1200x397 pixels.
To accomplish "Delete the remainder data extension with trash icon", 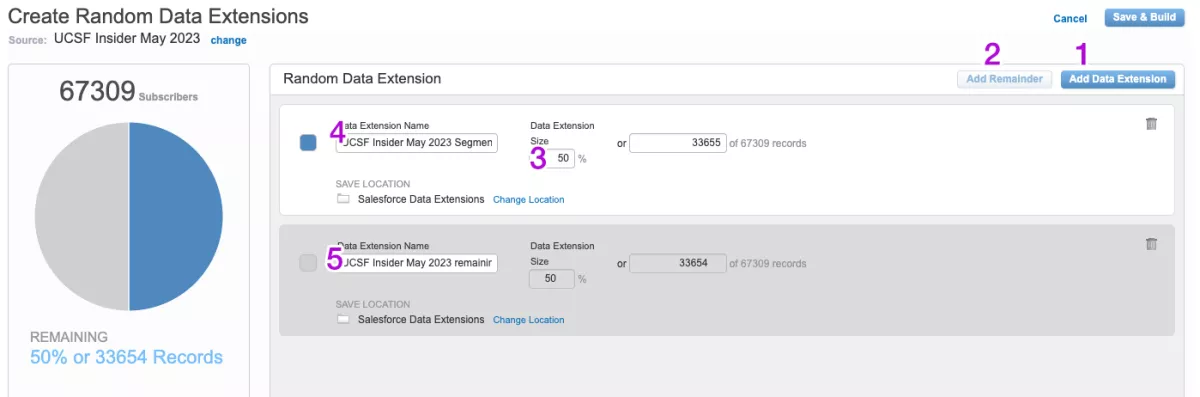I will coord(1151,244).
